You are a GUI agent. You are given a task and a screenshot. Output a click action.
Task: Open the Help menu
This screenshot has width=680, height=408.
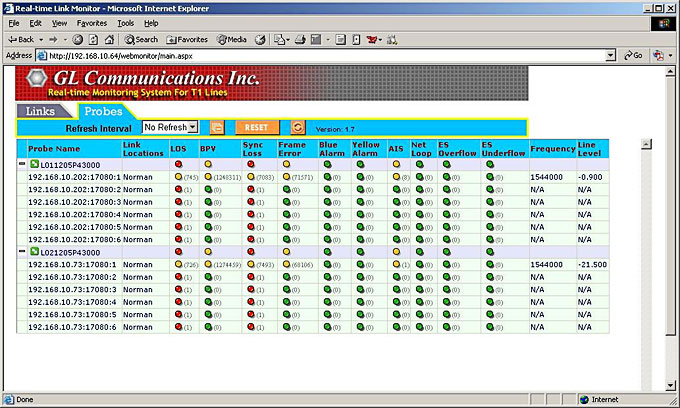[x=151, y=23]
